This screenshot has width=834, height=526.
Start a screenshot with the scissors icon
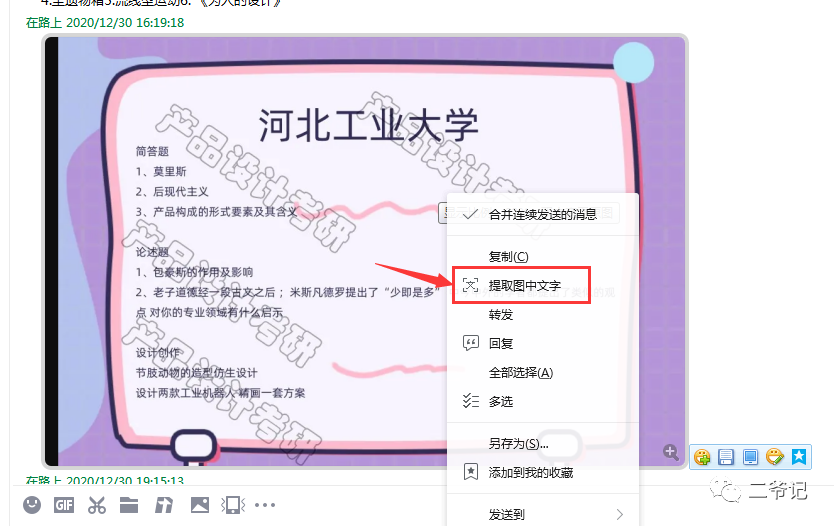(x=97, y=505)
